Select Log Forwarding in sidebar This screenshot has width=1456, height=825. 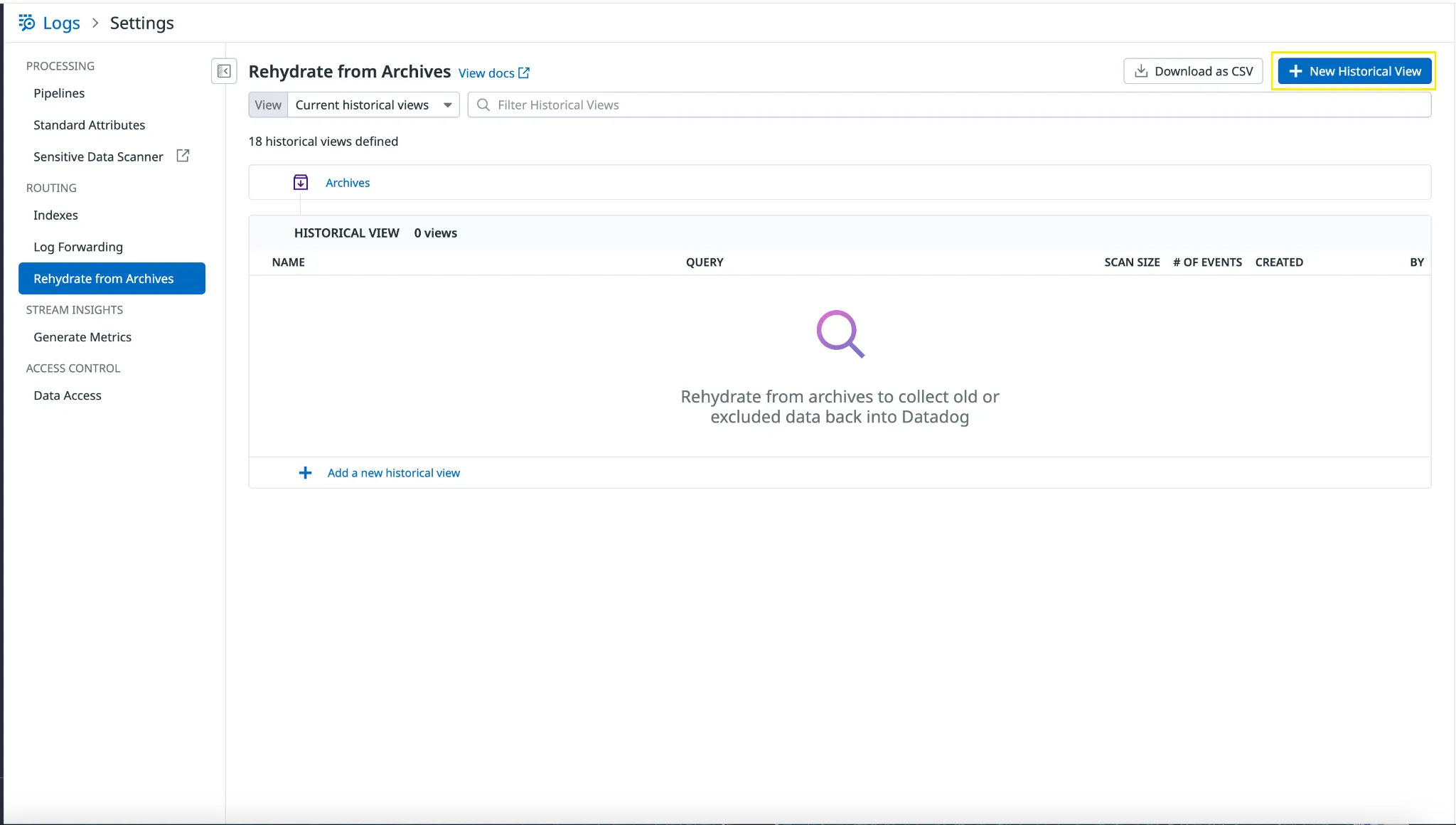78,247
